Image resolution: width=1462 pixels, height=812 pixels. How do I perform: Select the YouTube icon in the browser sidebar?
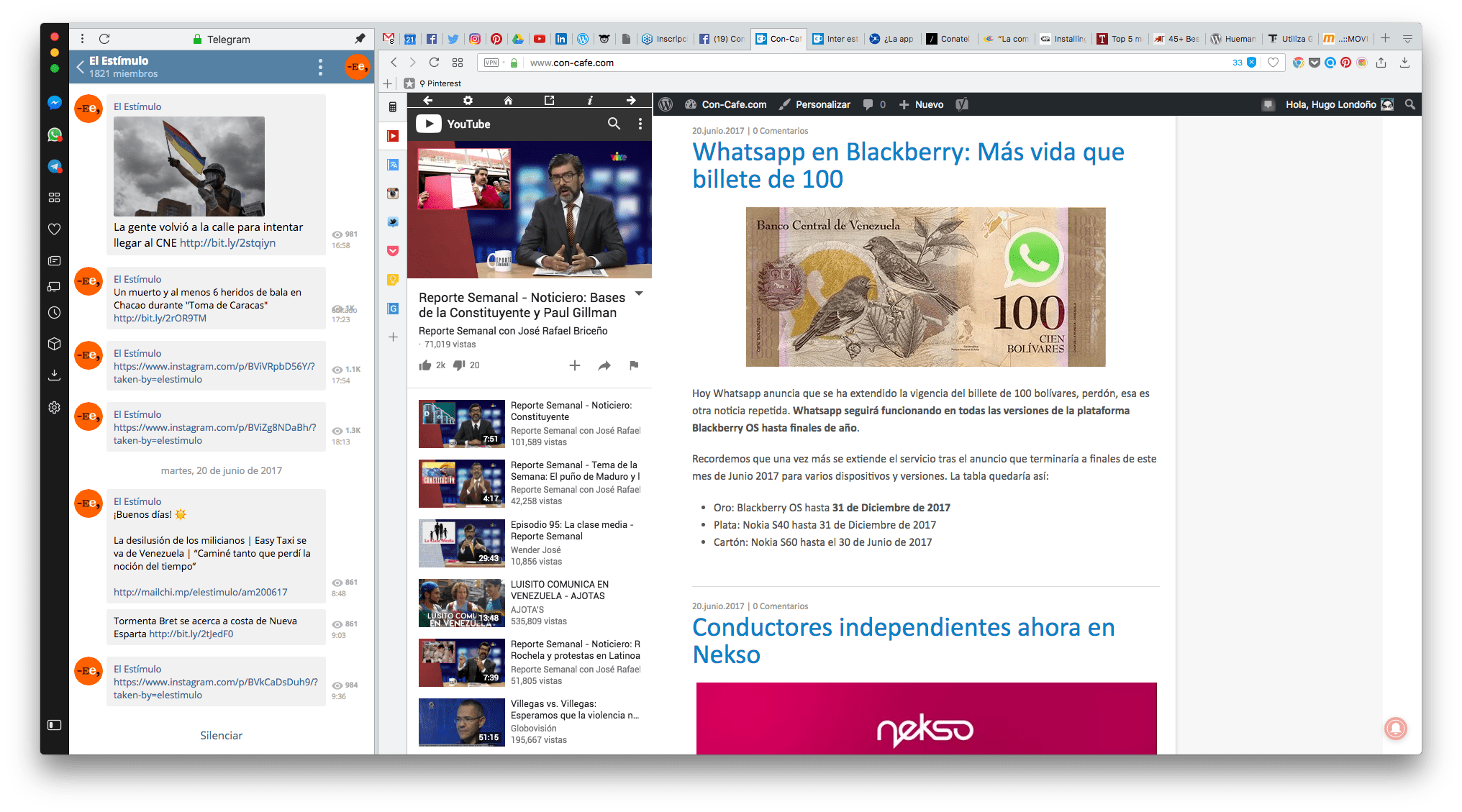(x=393, y=135)
